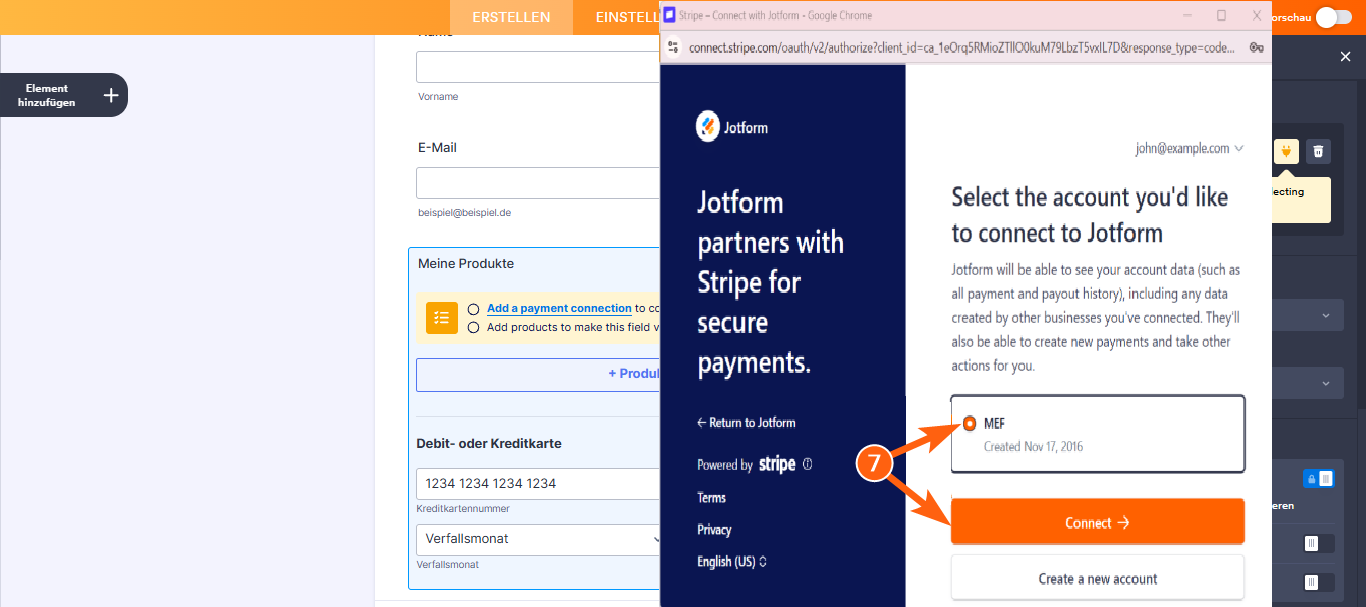The width and height of the screenshot is (1366, 607).
Task: Select the MEF account radio button
Action: [x=969, y=423]
